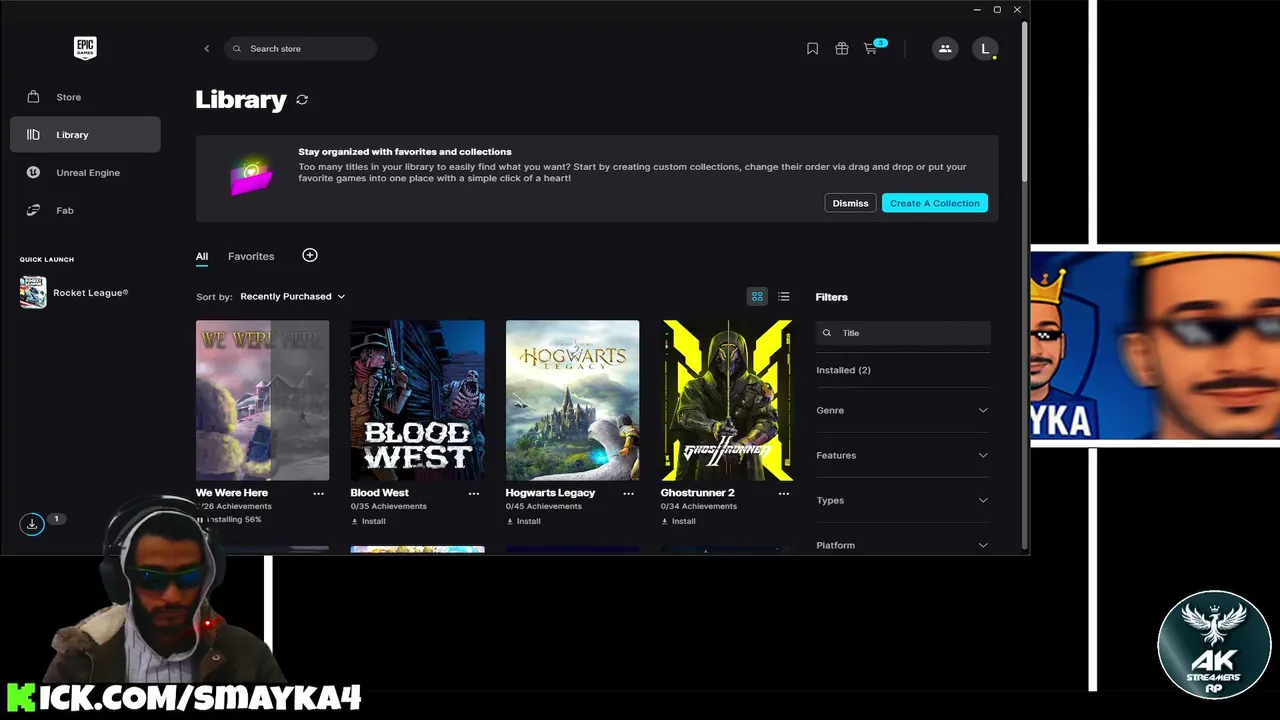Switch to grid view
The image size is (1280, 720).
pyautogui.click(x=757, y=297)
